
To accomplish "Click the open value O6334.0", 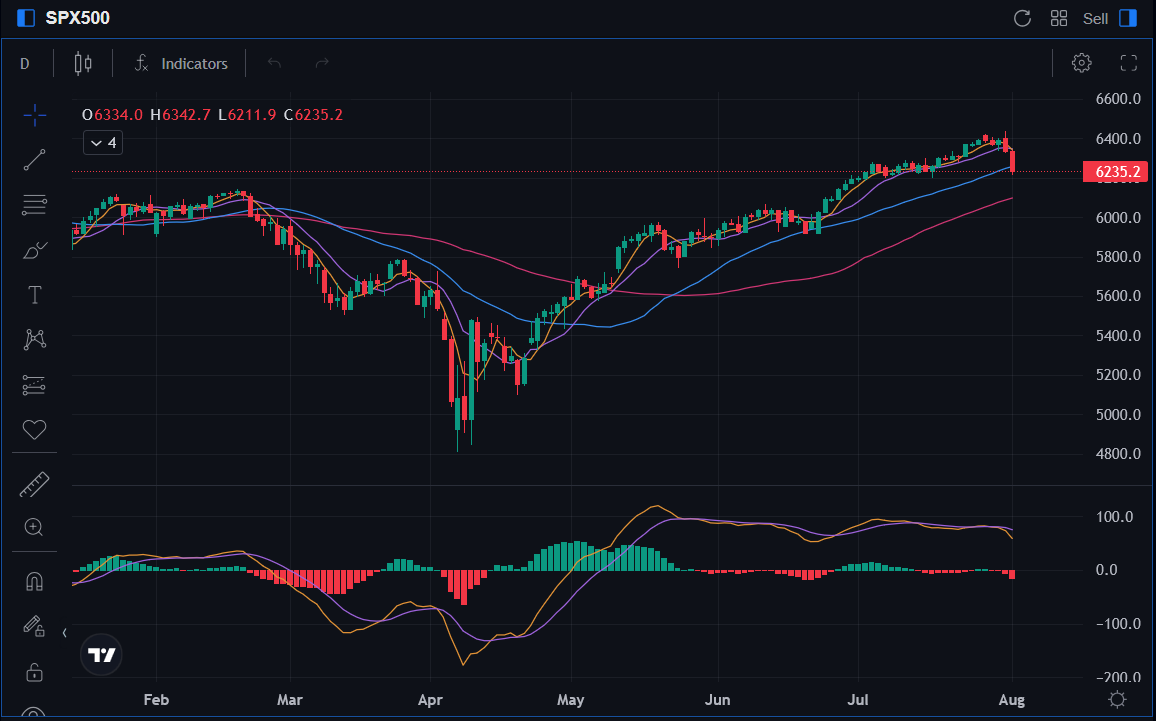I will coord(112,115).
